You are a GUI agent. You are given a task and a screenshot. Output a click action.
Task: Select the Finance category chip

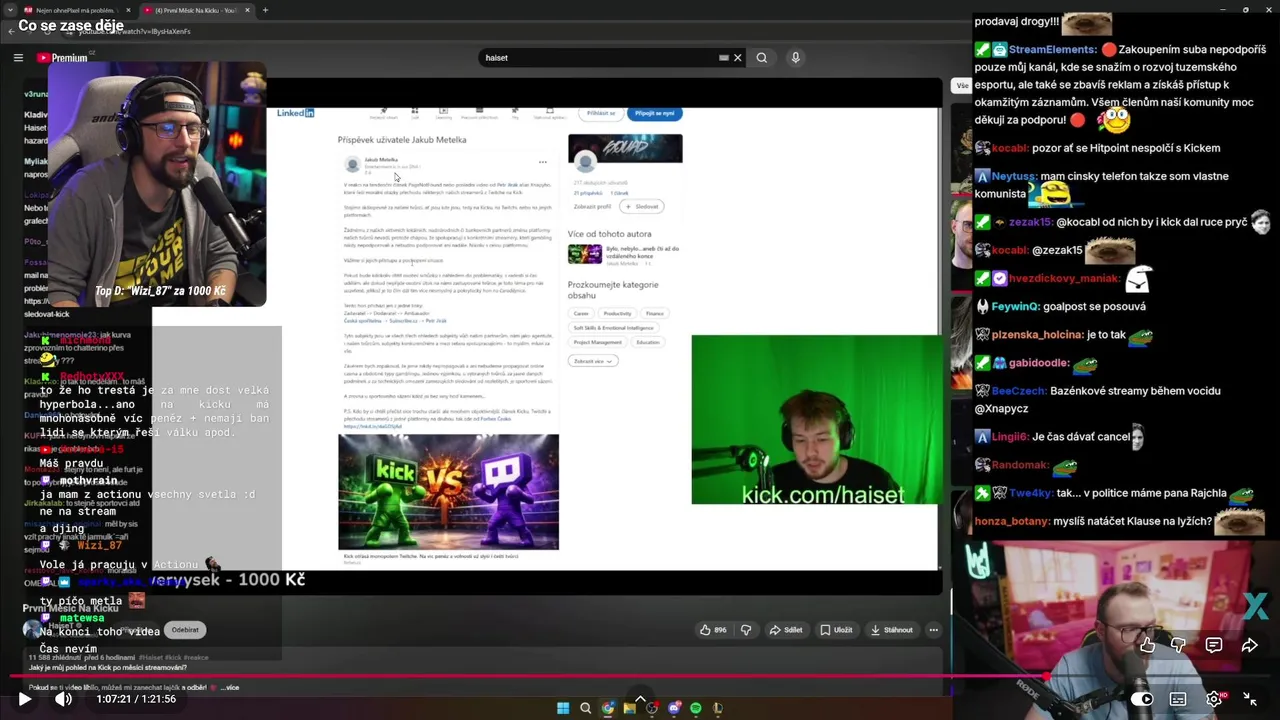pos(654,313)
